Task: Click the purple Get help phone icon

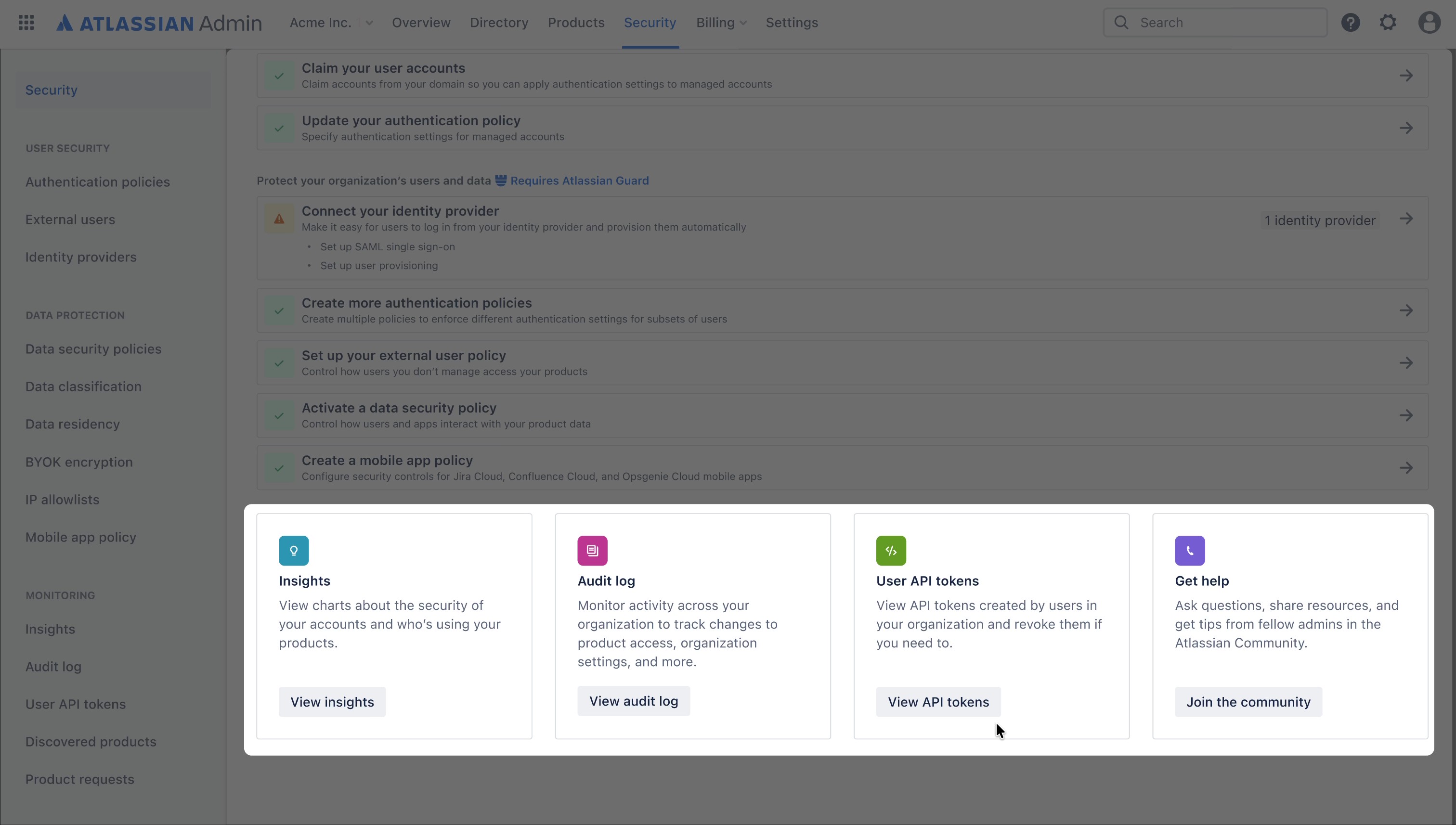Action: tap(1189, 550)
